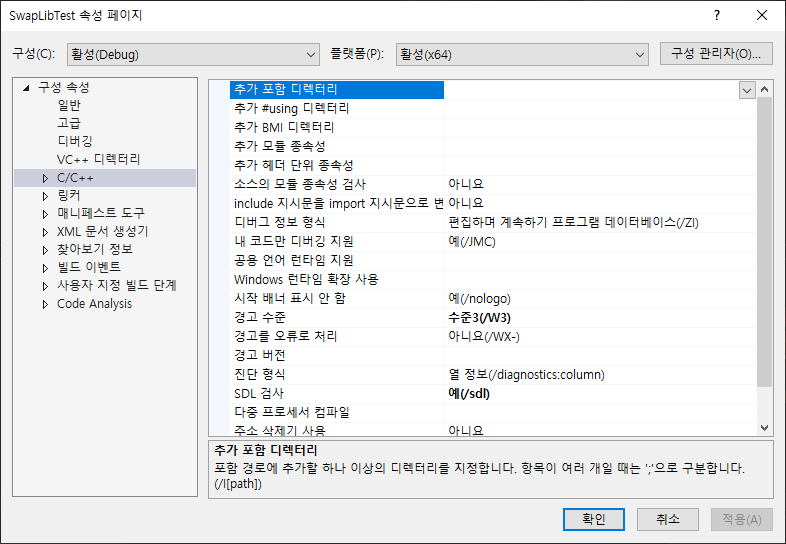Screen dimensions: 786x544
Task: Click the property grid vertical scrollbar thumb
Action: pyautogui.click(x=764, y=242)
